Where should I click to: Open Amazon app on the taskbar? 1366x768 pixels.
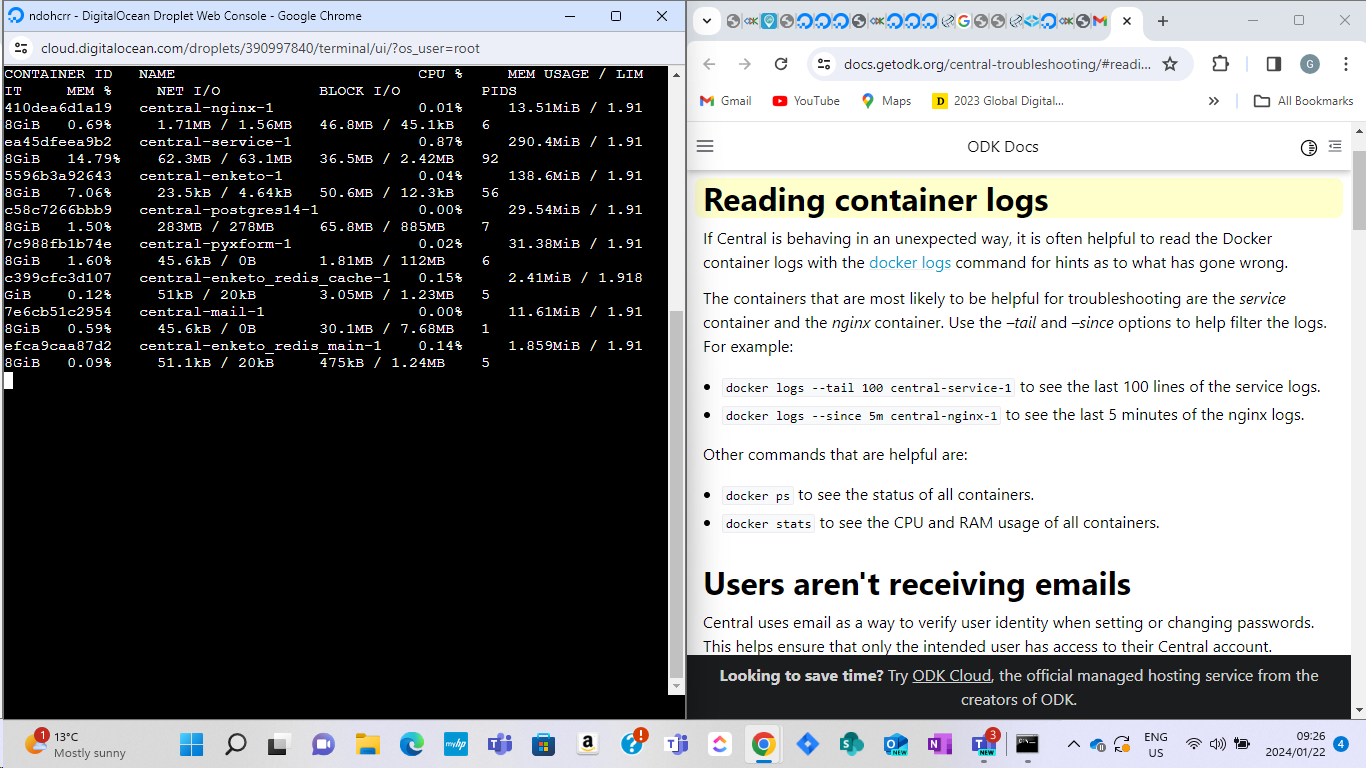tap(587, 744)
